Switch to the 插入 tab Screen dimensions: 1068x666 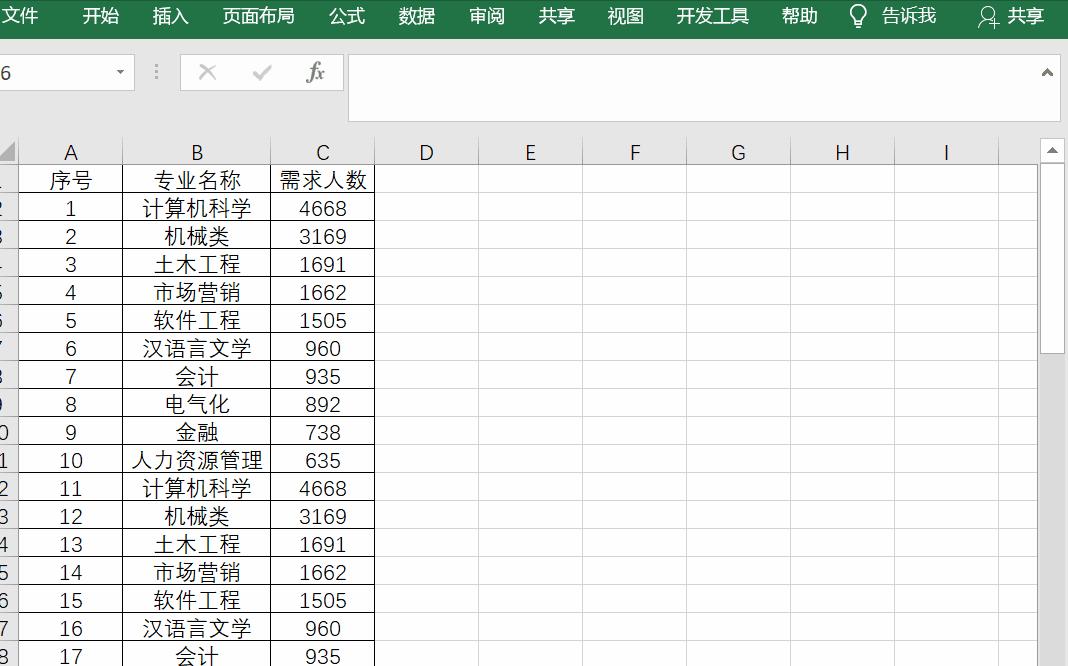click(x=170, y=16)
